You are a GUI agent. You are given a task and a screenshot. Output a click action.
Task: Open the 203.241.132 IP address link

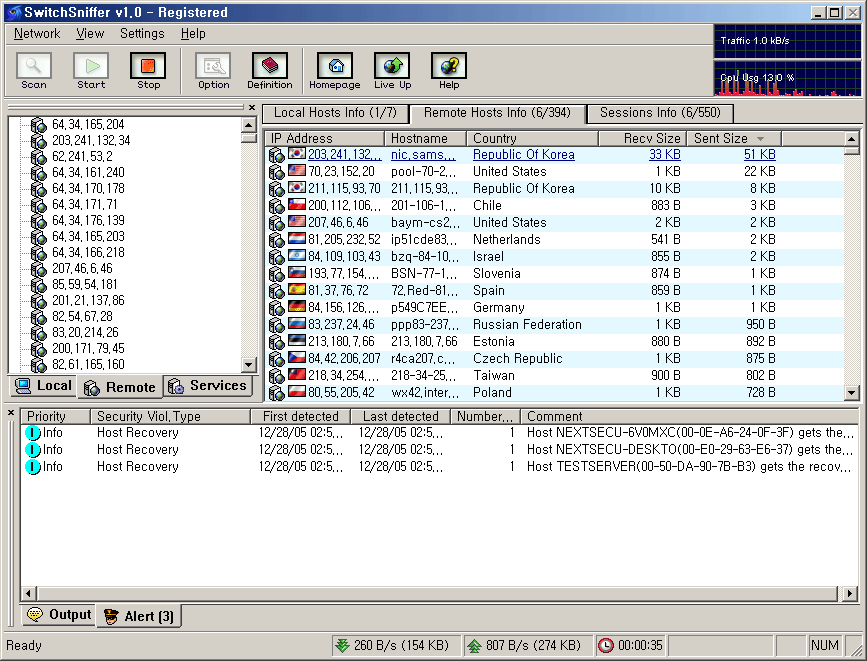pos(344,154)
